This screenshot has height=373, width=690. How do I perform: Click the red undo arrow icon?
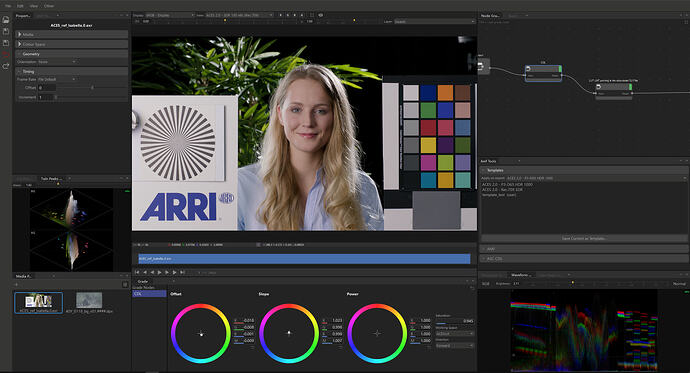pos(6,55)
